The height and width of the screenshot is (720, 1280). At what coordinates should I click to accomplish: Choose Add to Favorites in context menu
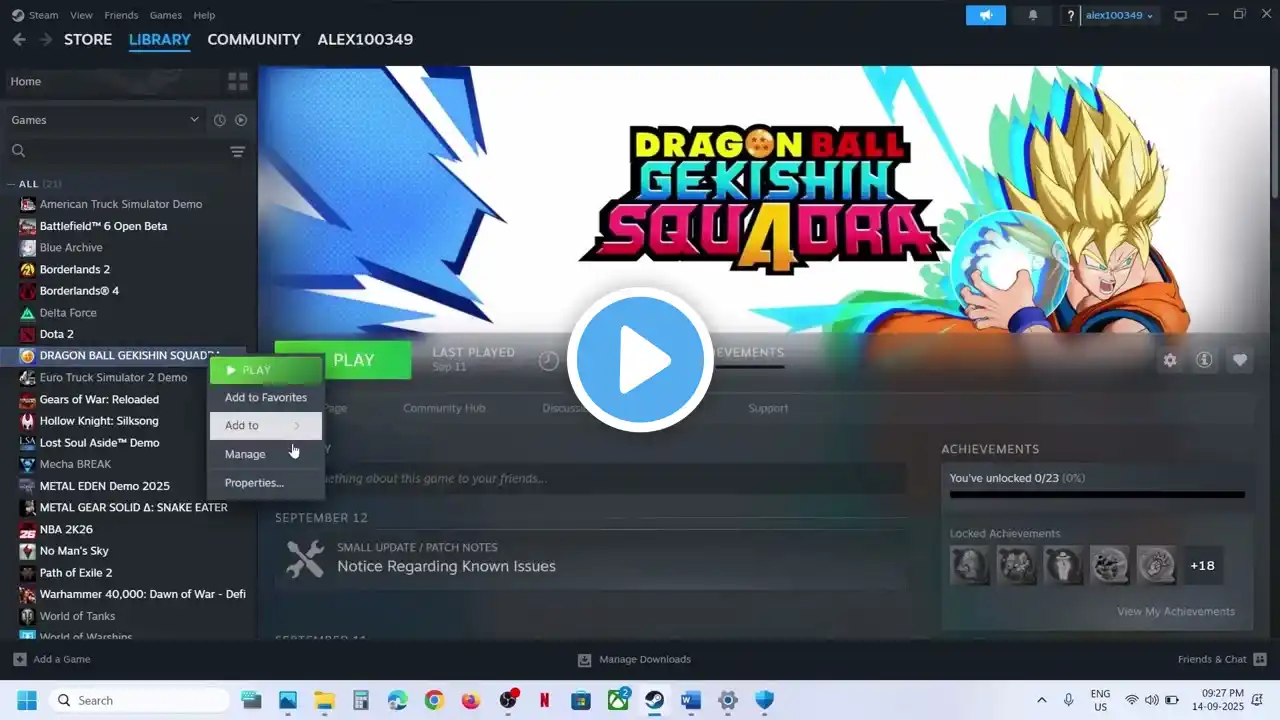(x=265, y=398)
